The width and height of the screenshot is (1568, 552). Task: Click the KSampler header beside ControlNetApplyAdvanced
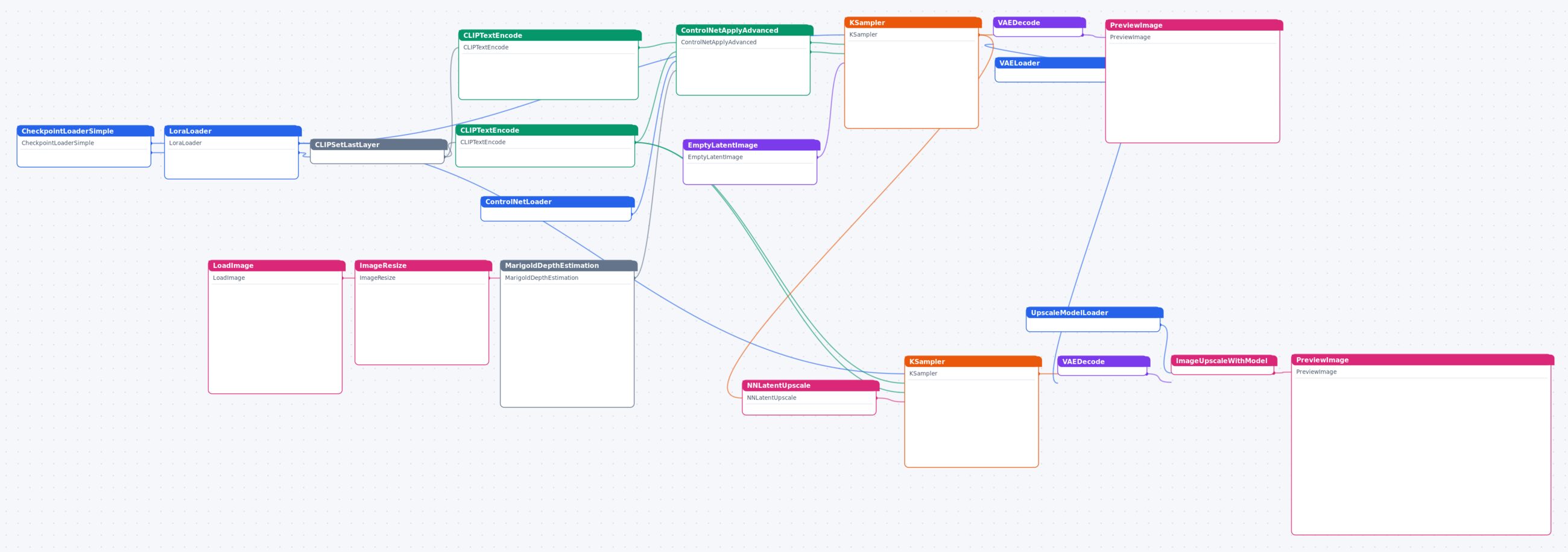tap(913, 22)
